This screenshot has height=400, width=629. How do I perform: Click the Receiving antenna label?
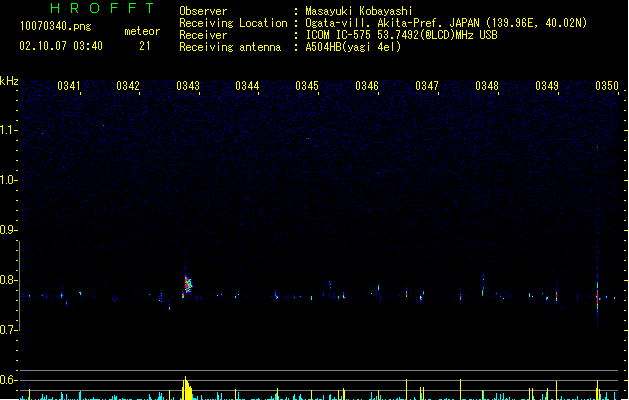pyautogui.click(x=230, y=47)
